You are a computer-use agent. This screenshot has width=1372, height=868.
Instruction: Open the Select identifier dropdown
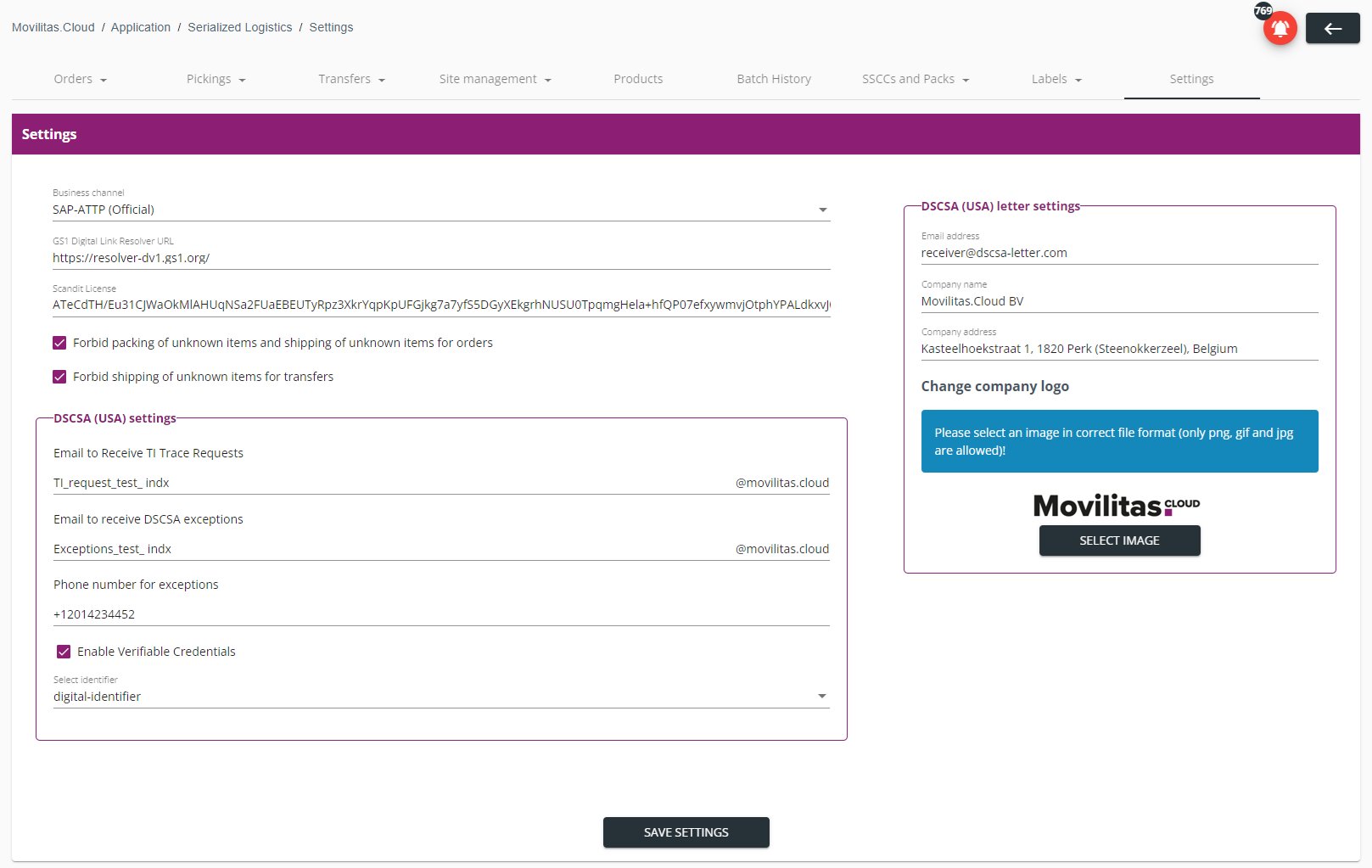[441, 697]
